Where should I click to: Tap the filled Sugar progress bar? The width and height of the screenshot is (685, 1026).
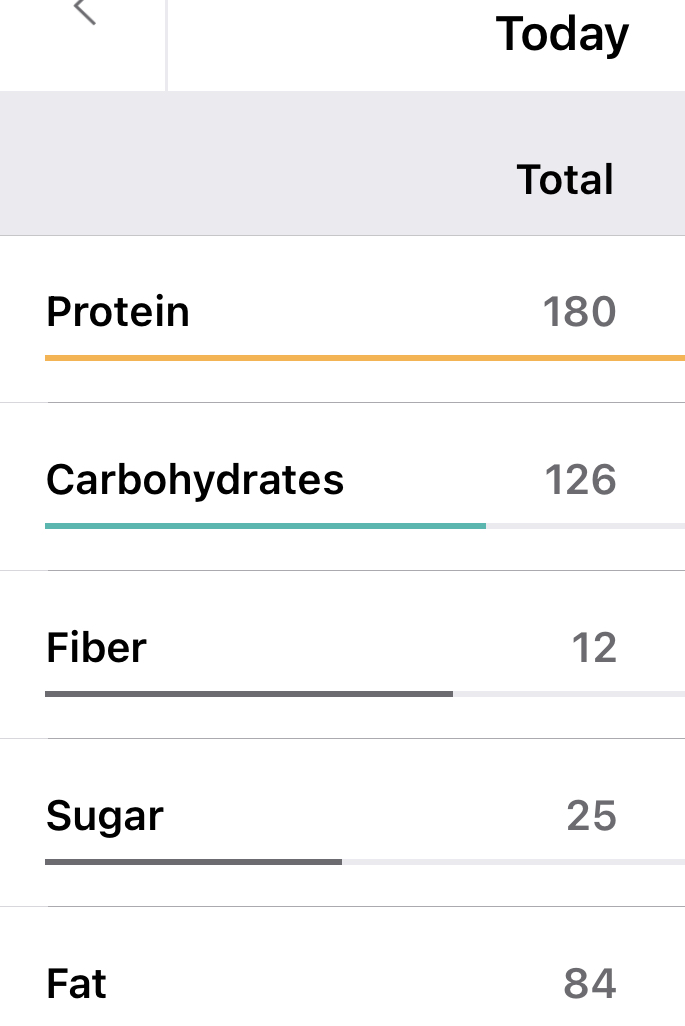(x=193, y=861)
